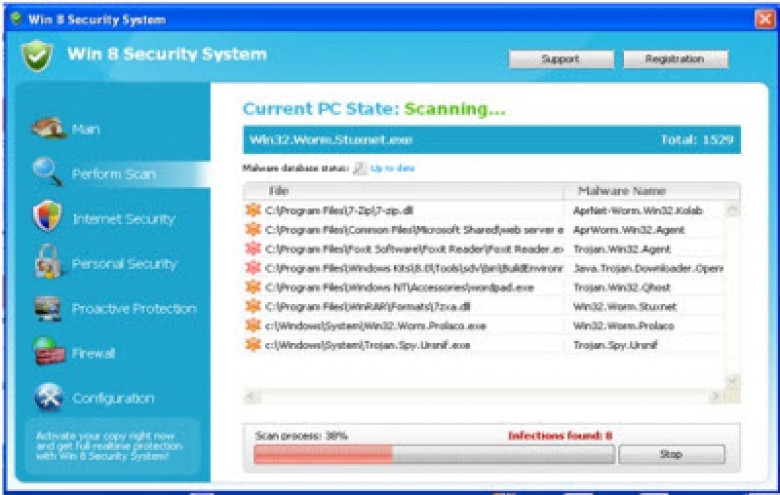This screenshot has height=495, width=780.
Task: Click the horizontal scroll left arrow
Action: [x=252, y=396]
